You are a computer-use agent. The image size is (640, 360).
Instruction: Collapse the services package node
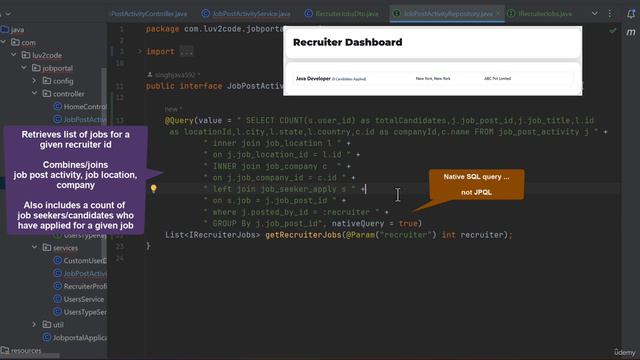(x=35, y=247)
